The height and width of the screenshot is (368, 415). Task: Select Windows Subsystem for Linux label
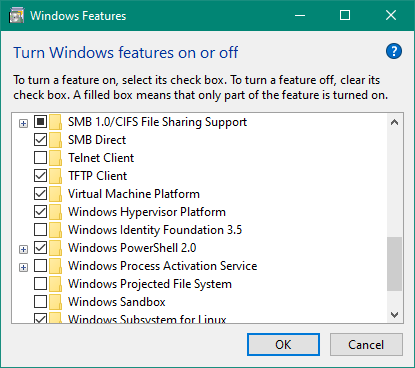147,319
